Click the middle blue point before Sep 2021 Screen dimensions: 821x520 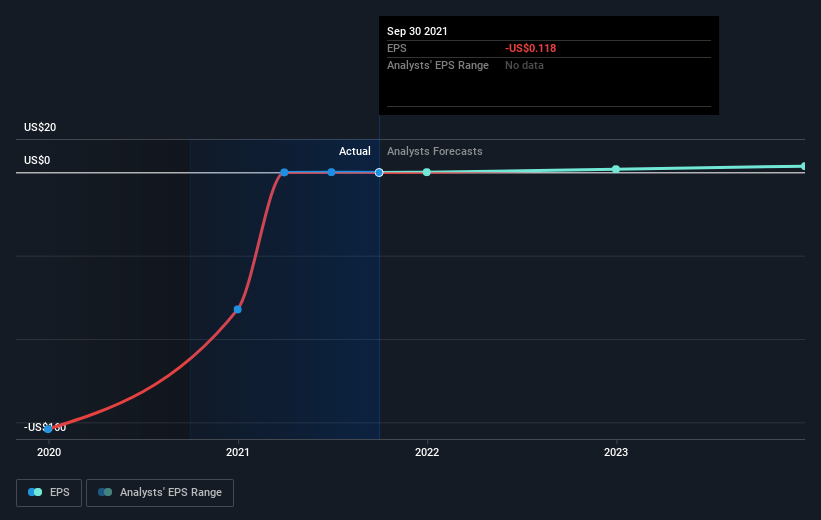(x=331, y=172)
